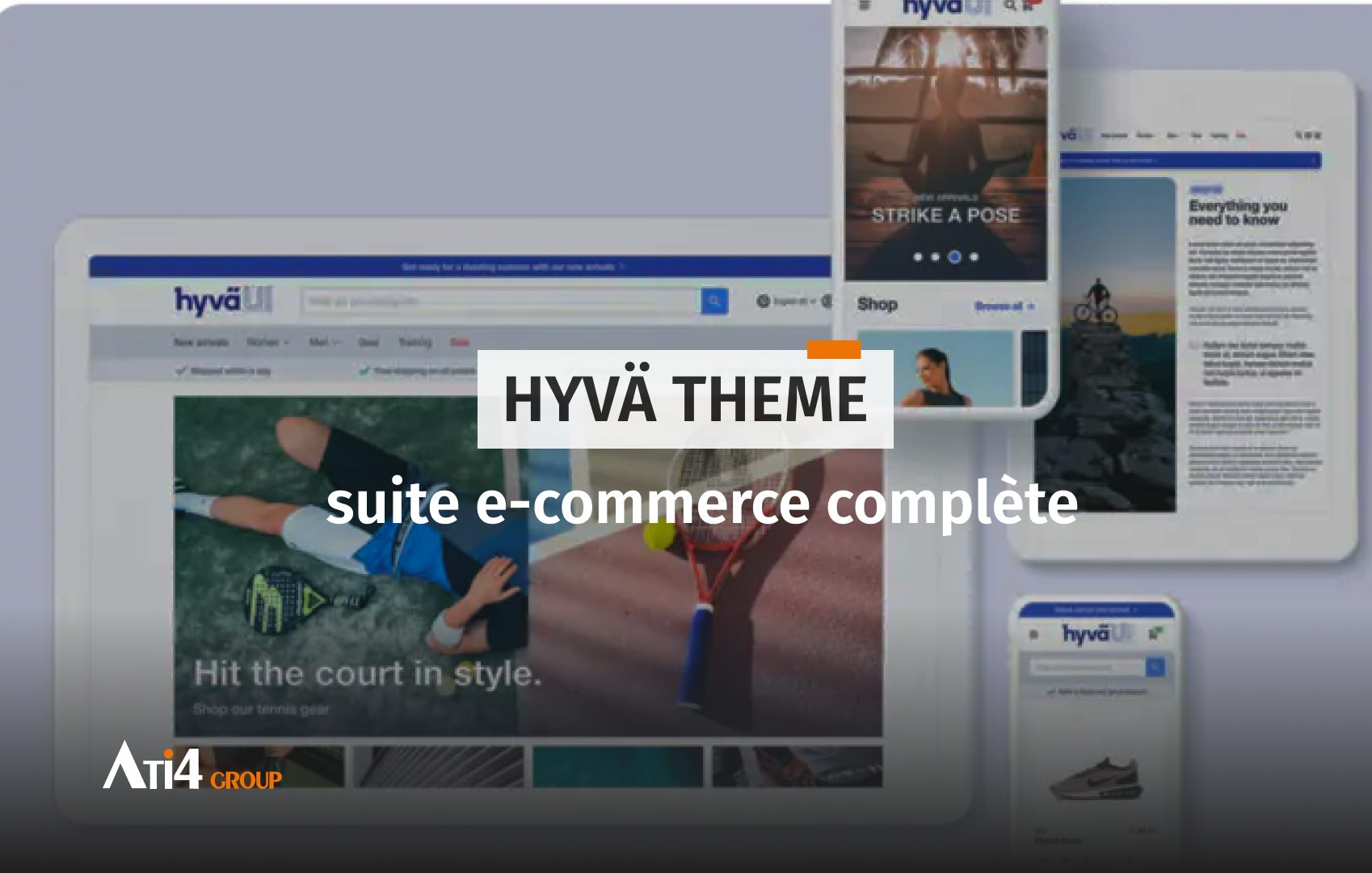Viewport: 1372px width, 873px height.
Task: Click the blue promo banner in desktop mockup
Action: [x=461, y=267]
